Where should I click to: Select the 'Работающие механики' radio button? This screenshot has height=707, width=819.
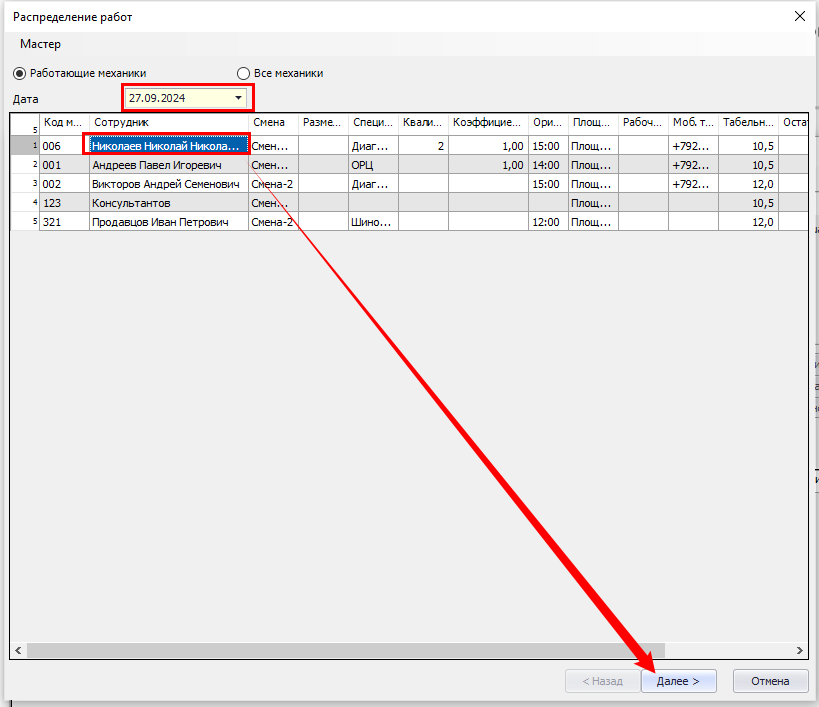tap(19, 73)
